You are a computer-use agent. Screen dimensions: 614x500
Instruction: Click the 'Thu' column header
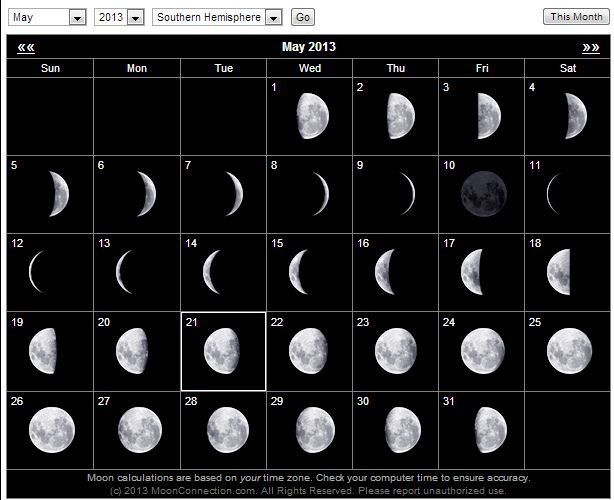395,68
